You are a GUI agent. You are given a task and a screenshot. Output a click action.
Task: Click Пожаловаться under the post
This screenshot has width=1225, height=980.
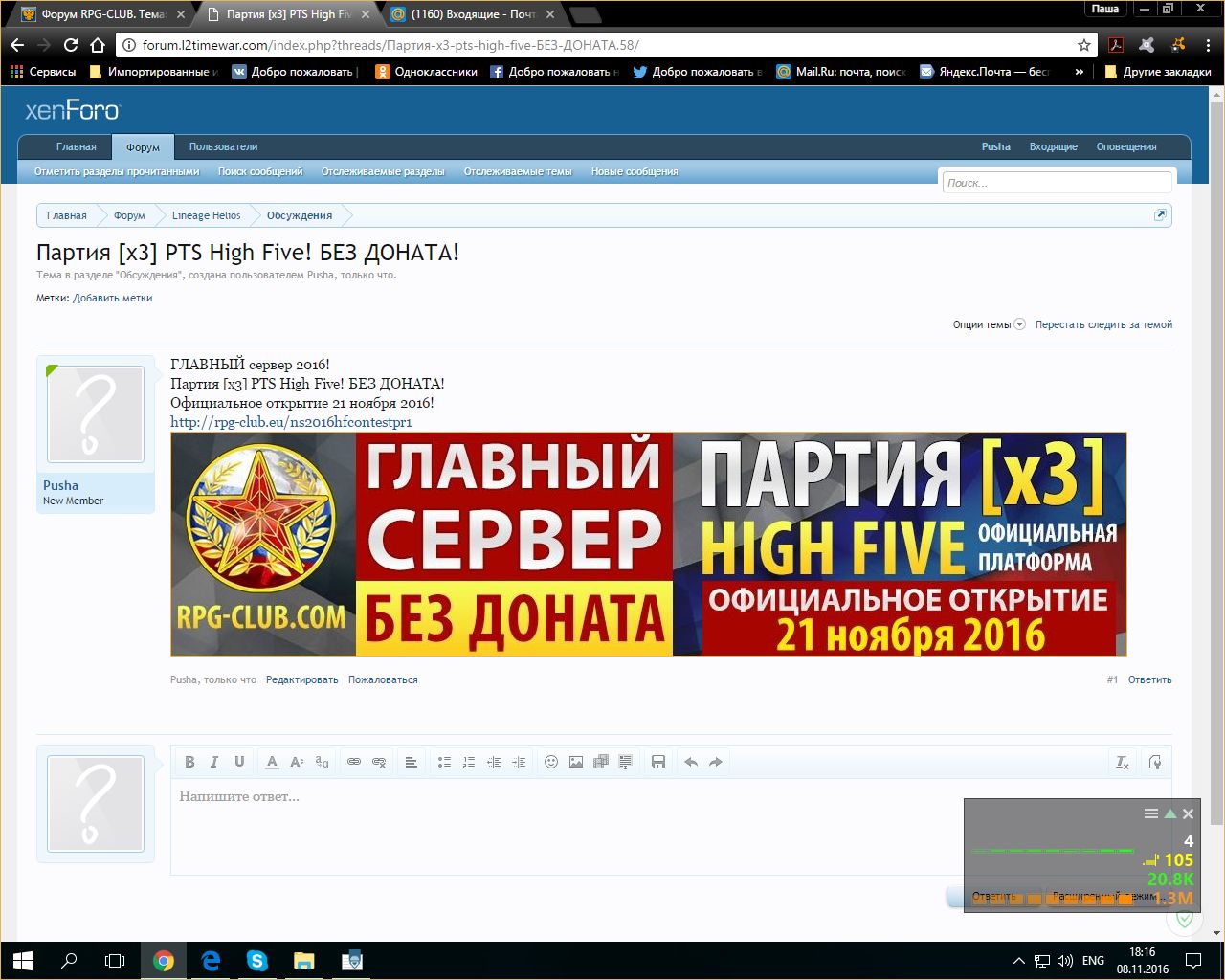point(383,679)
